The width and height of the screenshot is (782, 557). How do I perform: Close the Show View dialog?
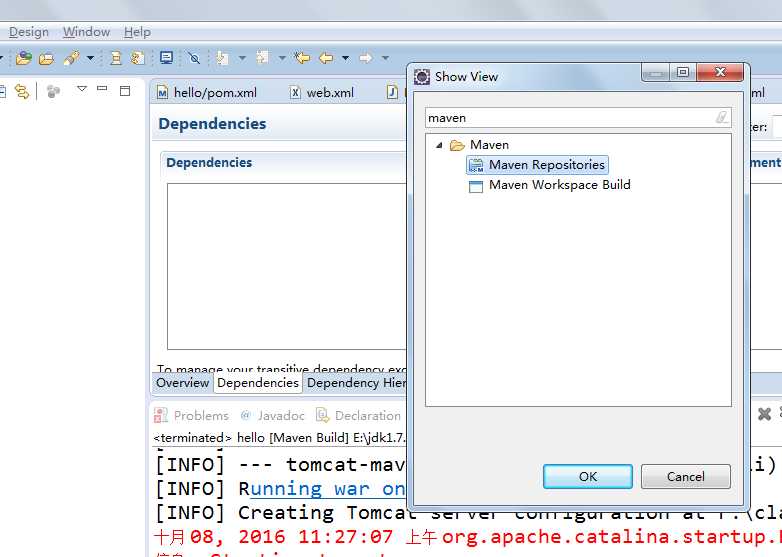pos(720,72)
